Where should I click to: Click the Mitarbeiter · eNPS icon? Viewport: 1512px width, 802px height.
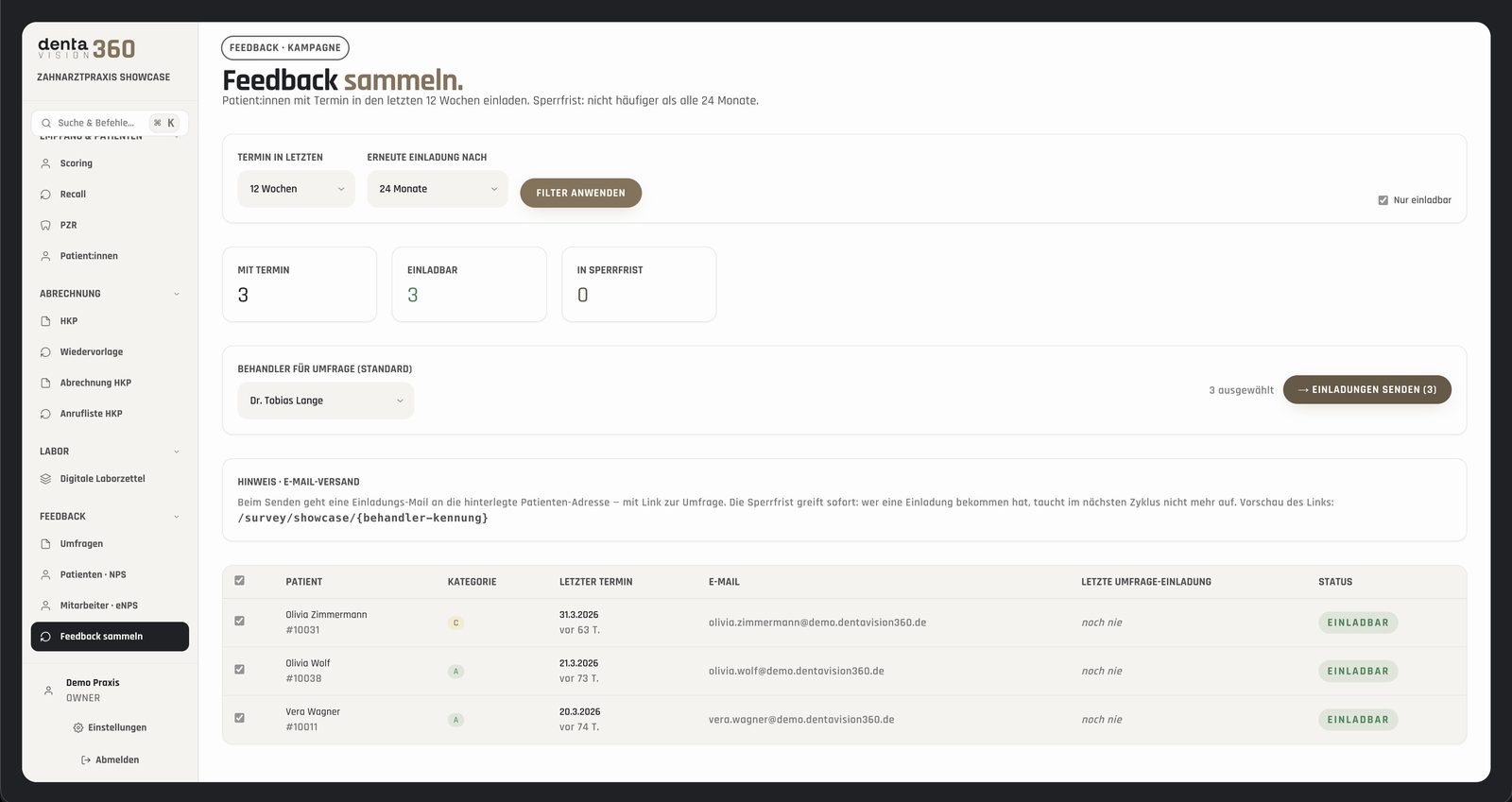pyautogui.click(x=45, y=606)
